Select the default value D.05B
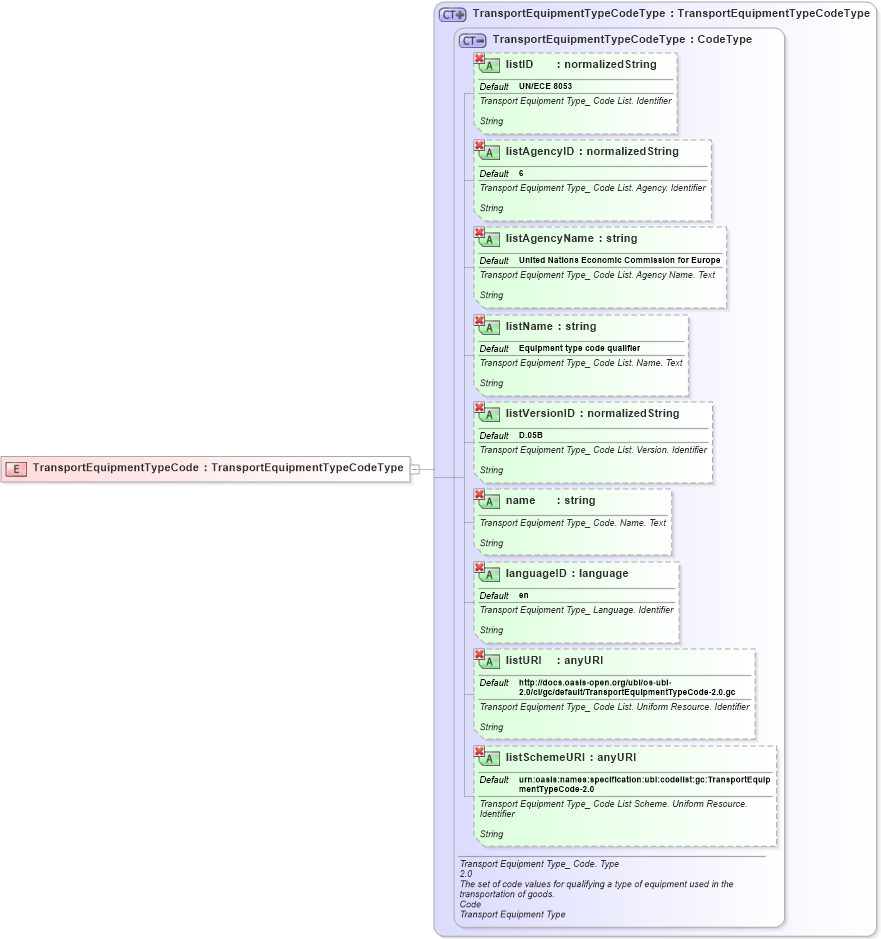This screenshot has width=881, height=939. coord(530,435)
